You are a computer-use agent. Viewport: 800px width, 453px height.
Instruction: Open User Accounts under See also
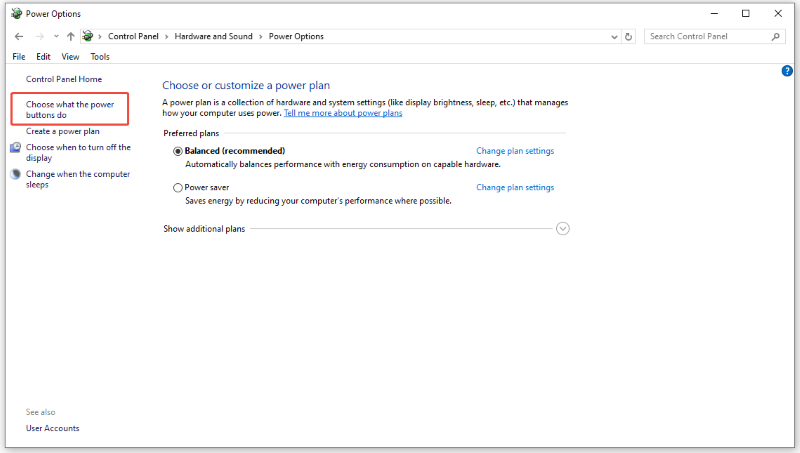click(x=52, y=428)
